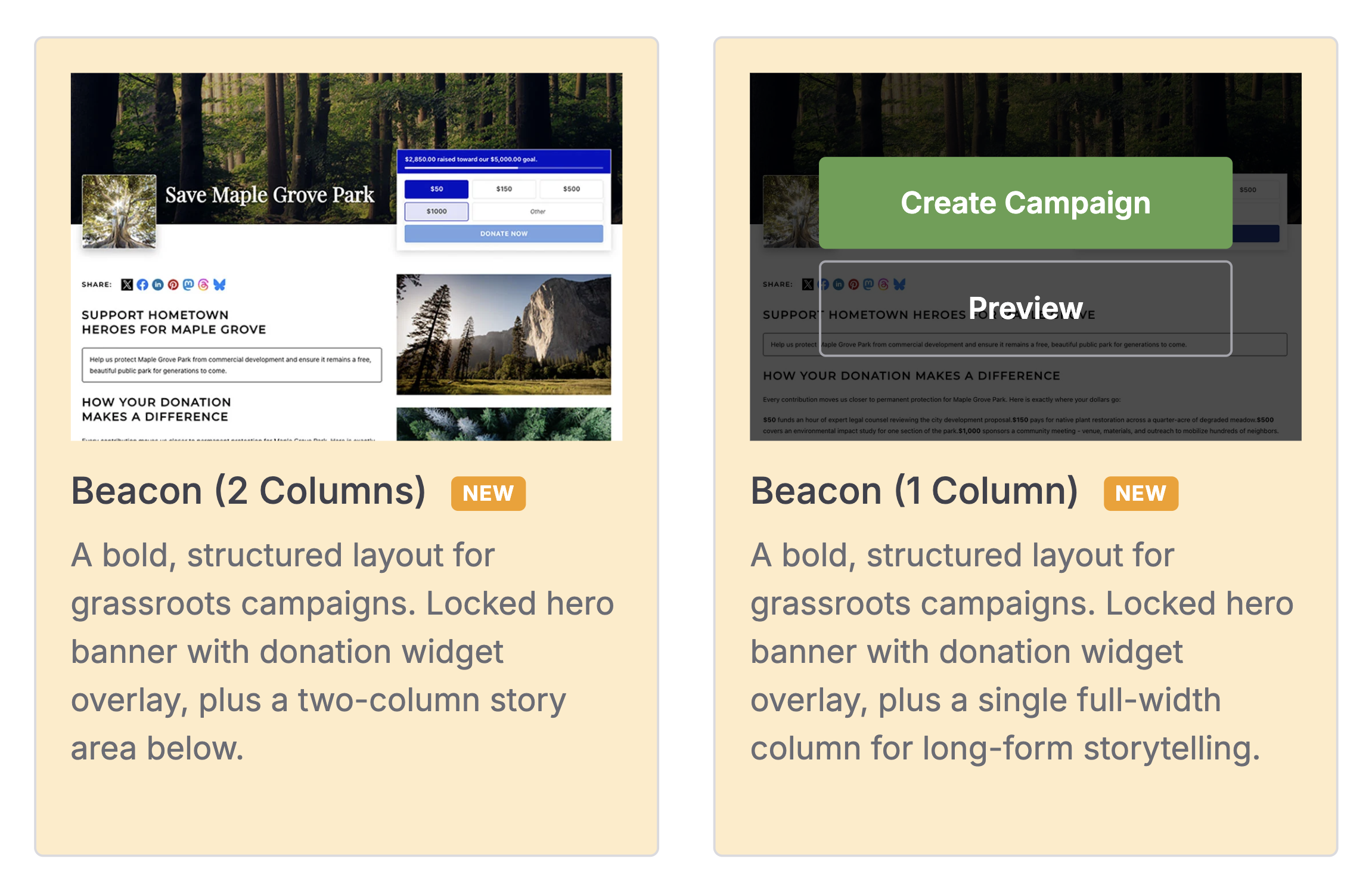This screenshot has height=893, width=1372.
Task: Click the description ending 'two-column story area below.'
Action: pos(343,652)
